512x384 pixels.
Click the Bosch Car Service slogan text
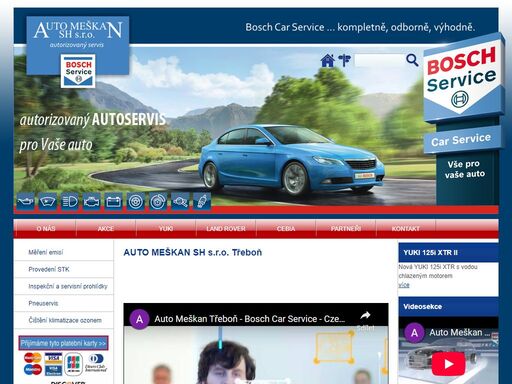360,27
